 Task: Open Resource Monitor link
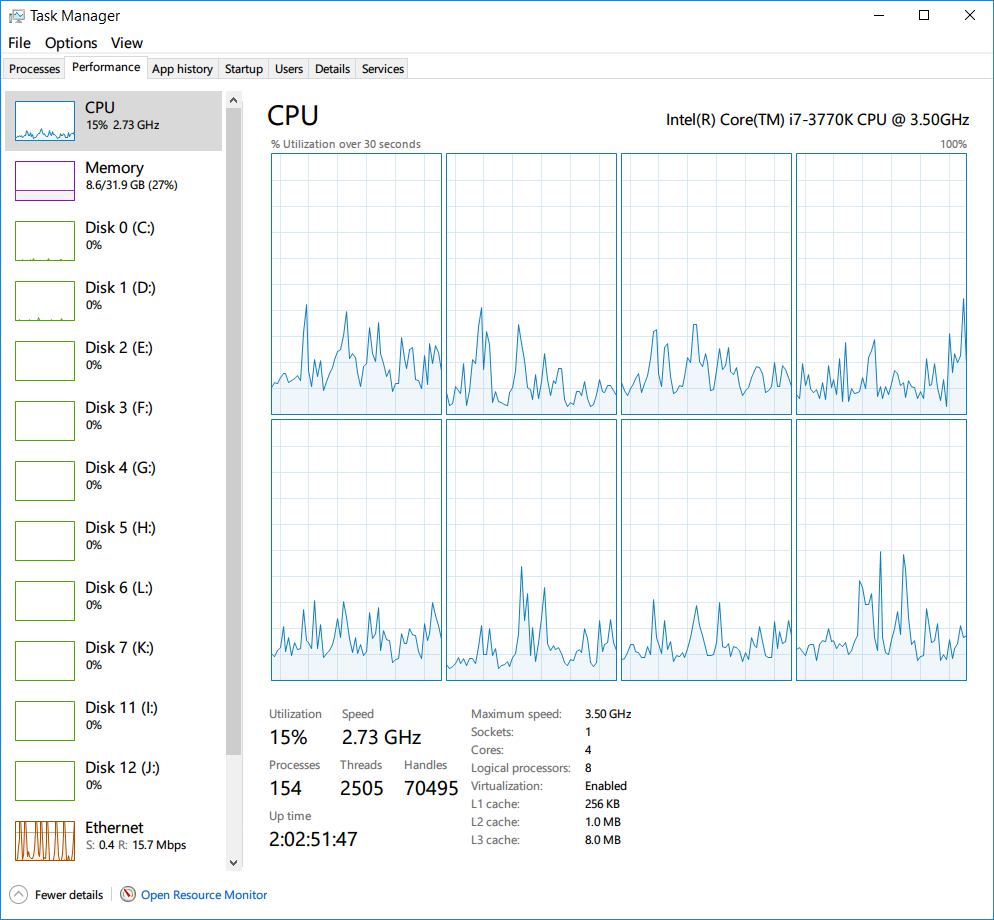tap(203, 895)
